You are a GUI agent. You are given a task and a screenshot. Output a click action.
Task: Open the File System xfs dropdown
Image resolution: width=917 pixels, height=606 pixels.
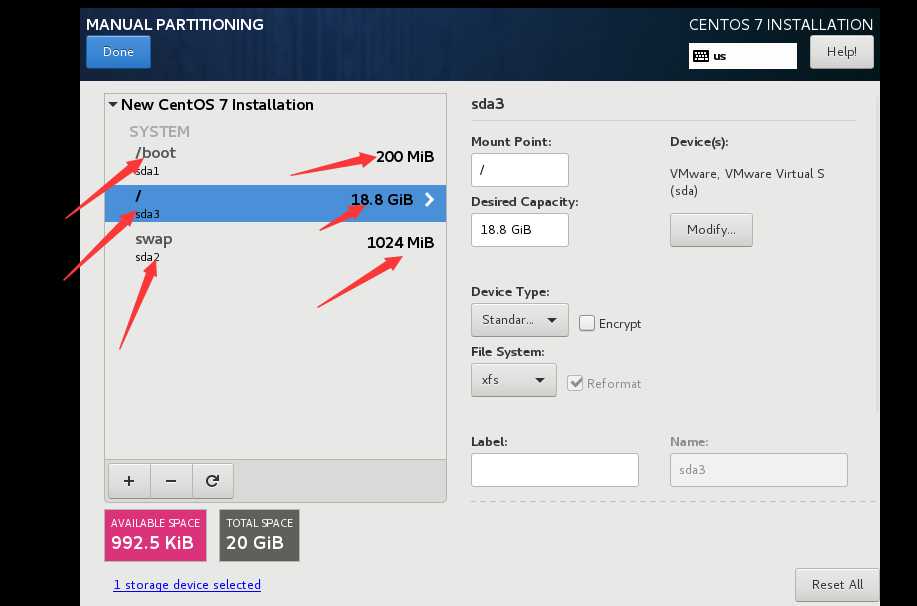click(x=513, y=380)
